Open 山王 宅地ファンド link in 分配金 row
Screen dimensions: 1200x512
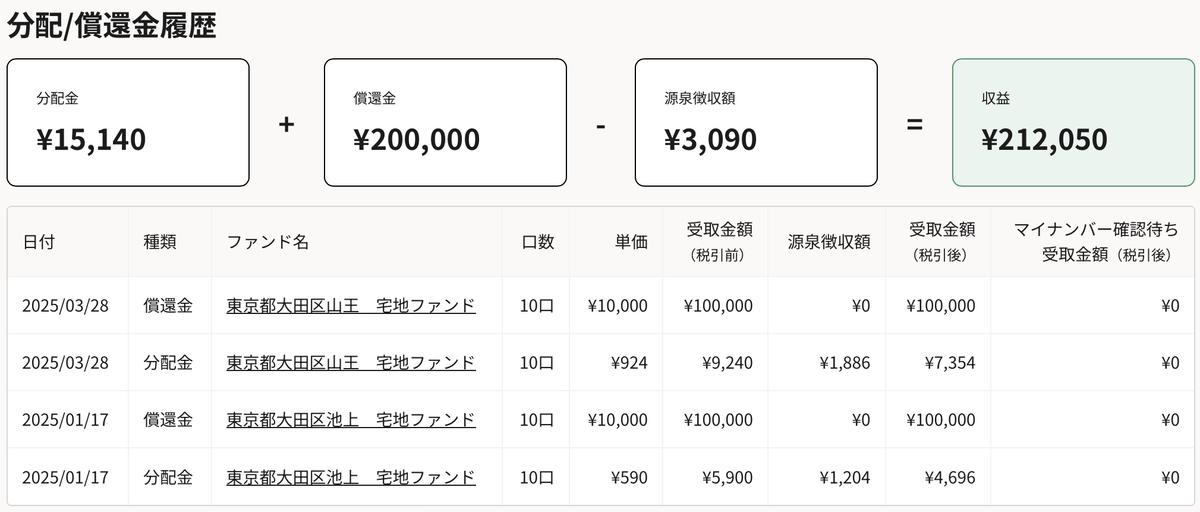[351, 362]
